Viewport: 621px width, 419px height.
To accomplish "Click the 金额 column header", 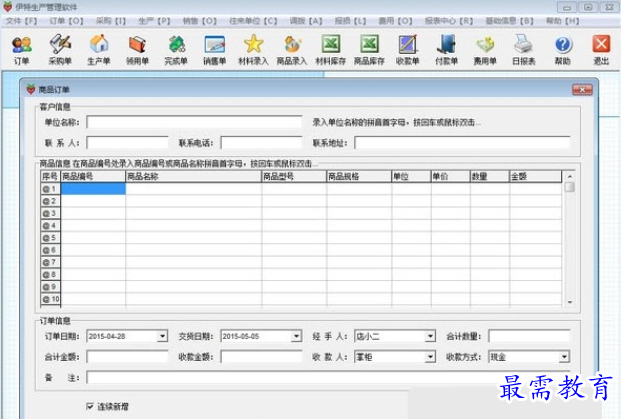I will click(x=535, y=176).
